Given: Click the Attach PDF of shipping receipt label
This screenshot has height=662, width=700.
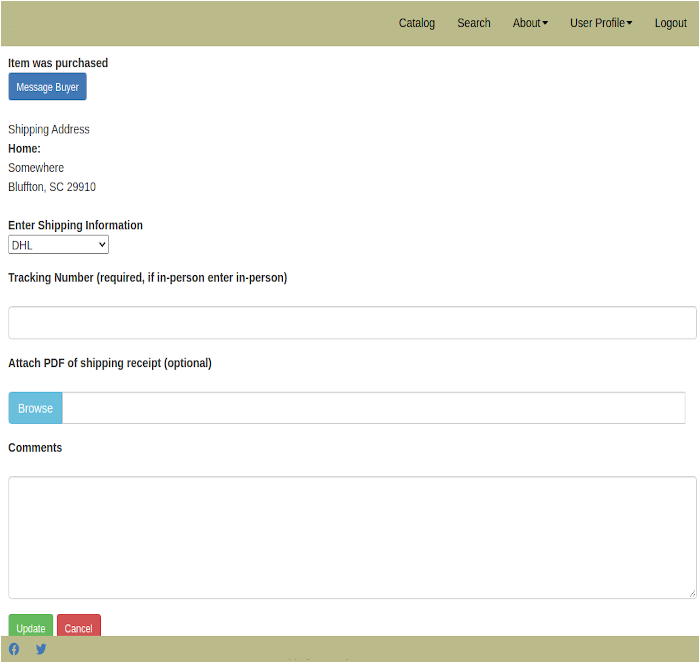Looking at the screenshot, I should click(110, 363).
